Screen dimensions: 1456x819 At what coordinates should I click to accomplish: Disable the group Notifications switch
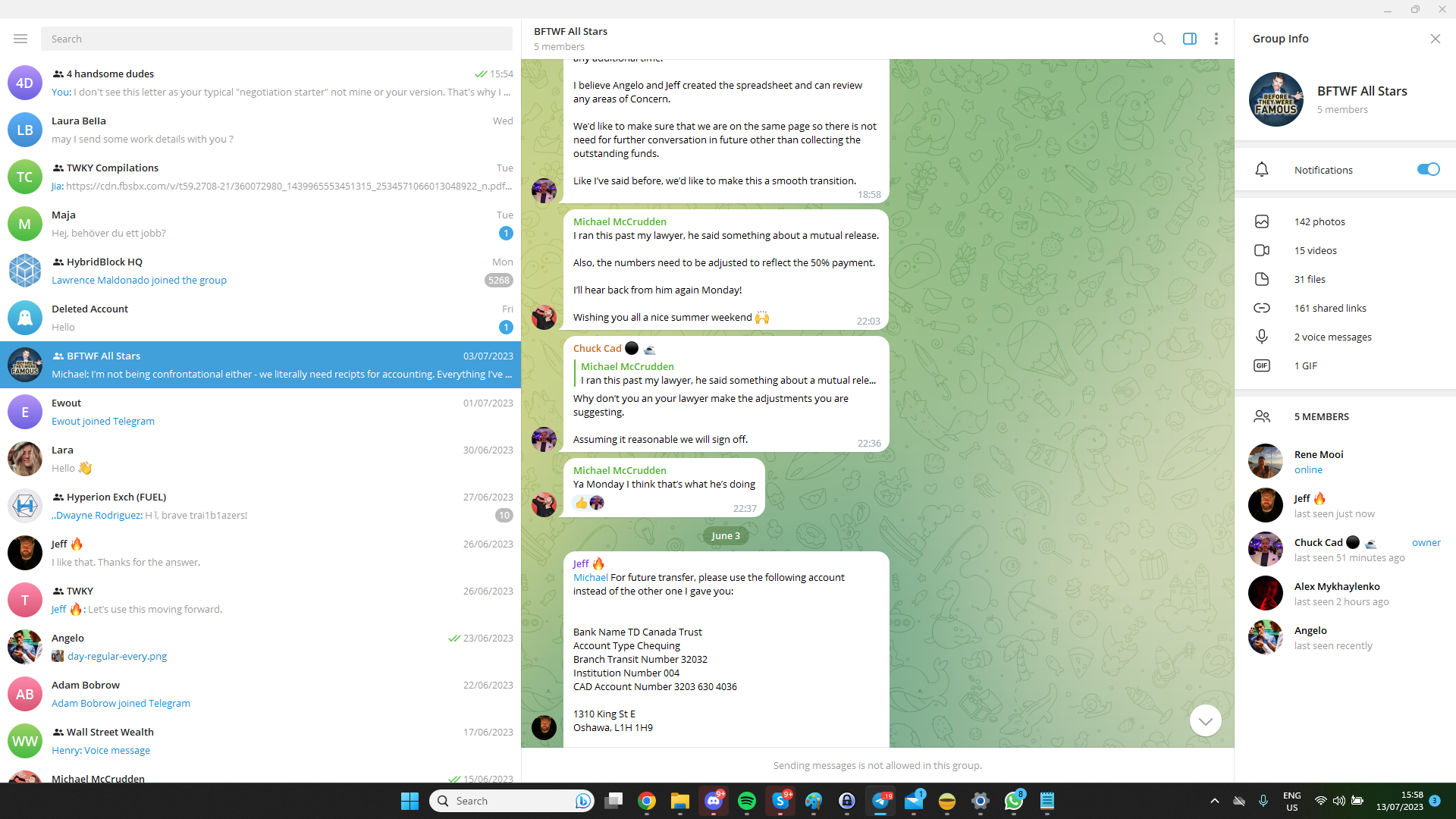[1427, 169]
